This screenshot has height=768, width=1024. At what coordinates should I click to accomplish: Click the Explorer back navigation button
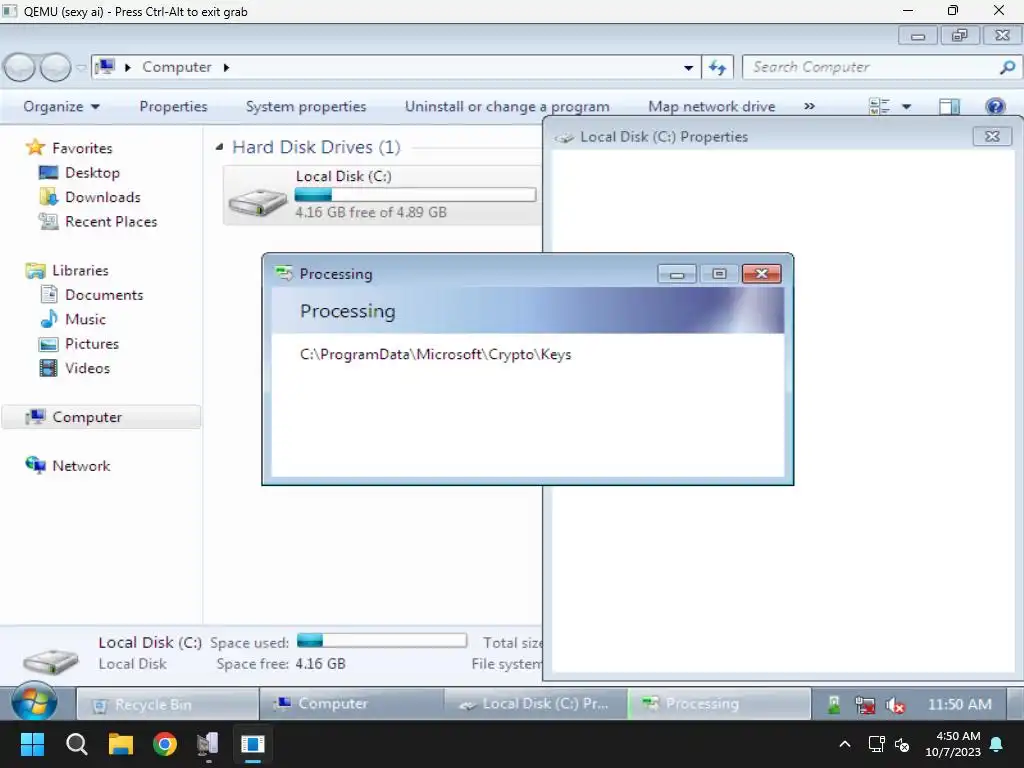[x=20, y=67]
